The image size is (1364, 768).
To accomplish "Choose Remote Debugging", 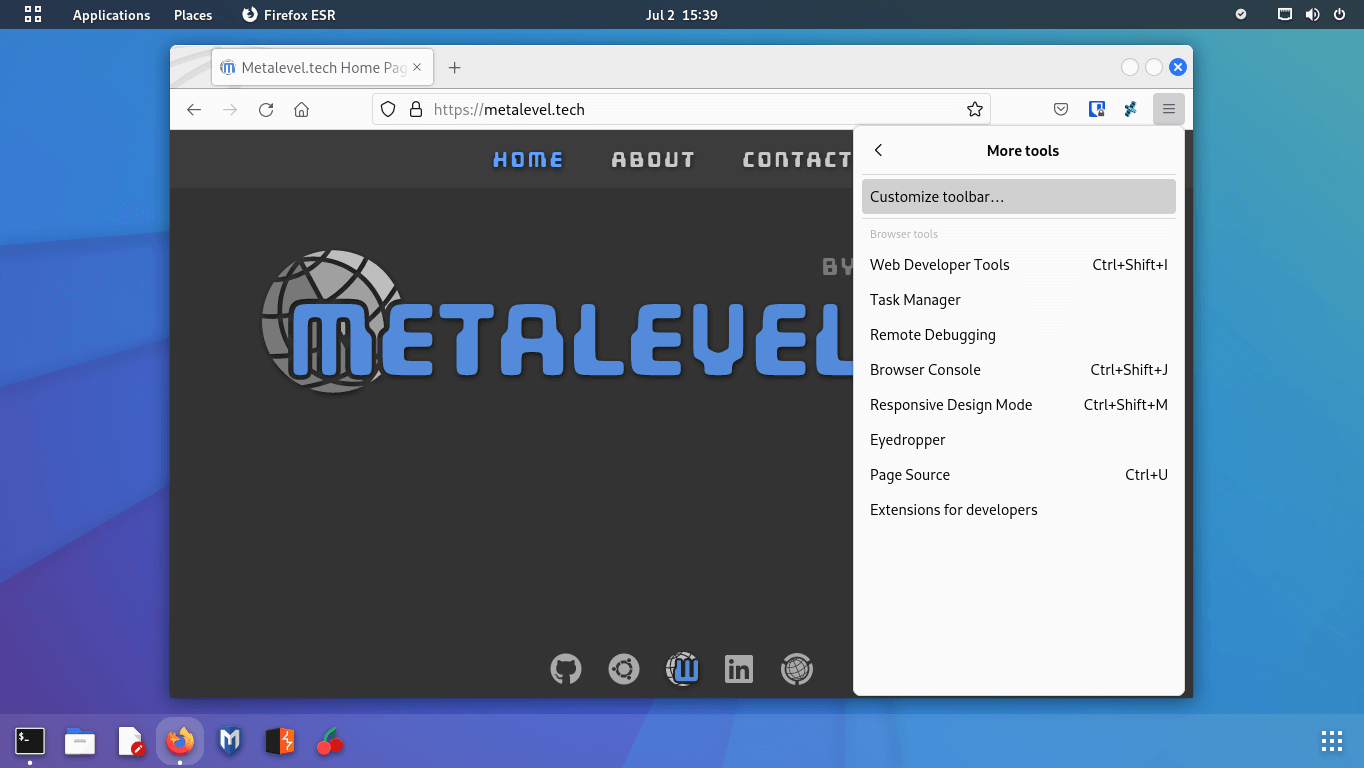I will coord(1019,335).
